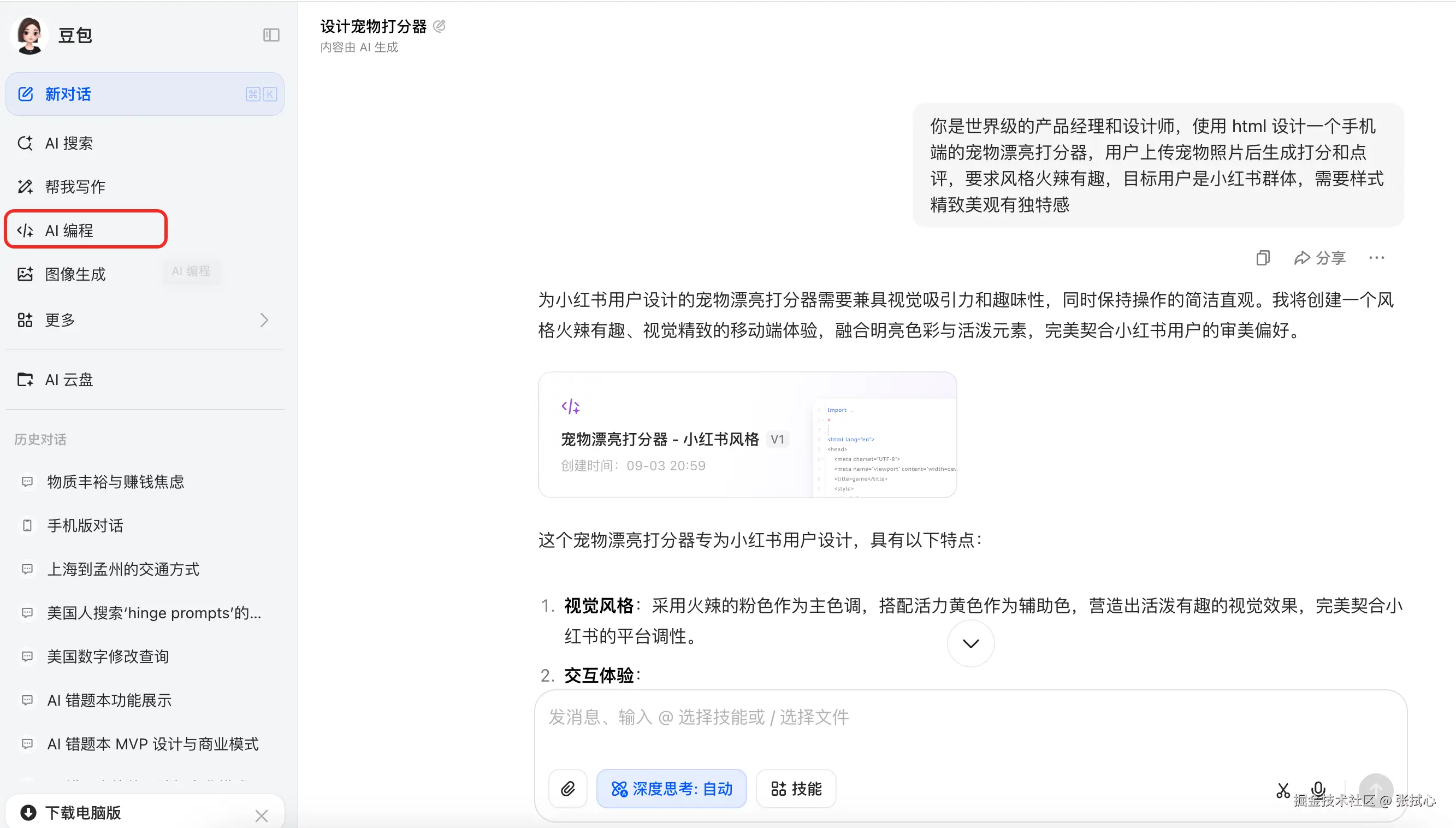Toggle deep thinking auto mode
1456x828 pixels.
671,789
